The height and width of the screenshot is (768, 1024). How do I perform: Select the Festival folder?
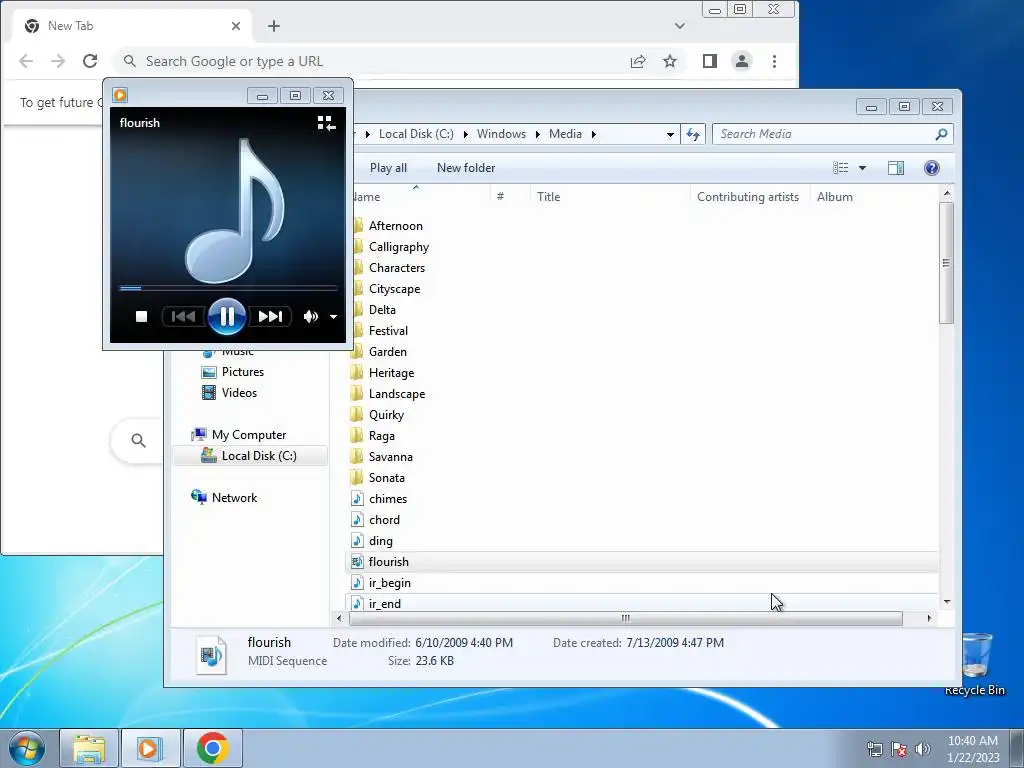click(x=388, y=331)
